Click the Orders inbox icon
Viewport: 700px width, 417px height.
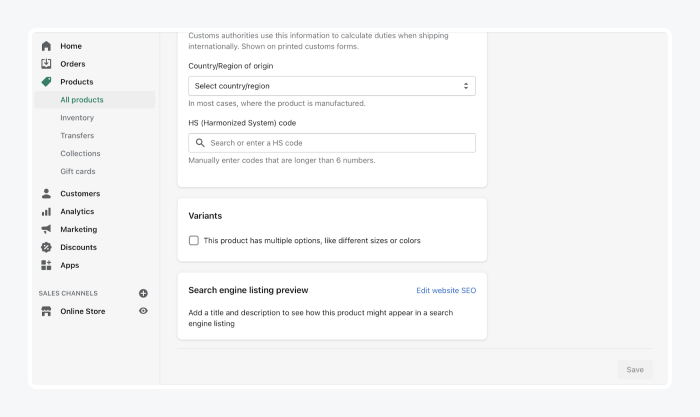[46, 64]
